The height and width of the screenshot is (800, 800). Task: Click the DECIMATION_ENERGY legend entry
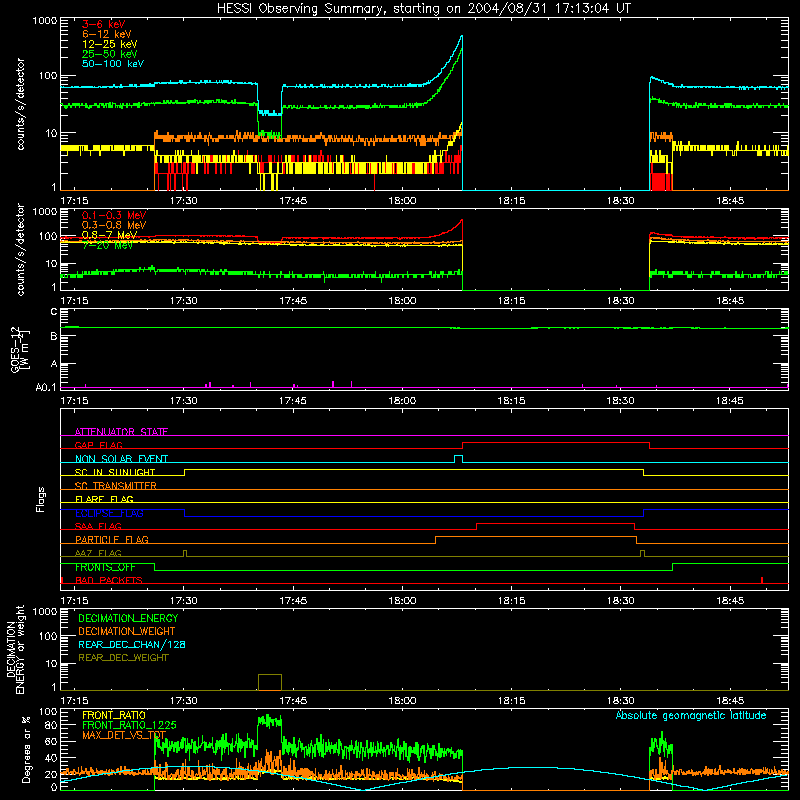(x=128, y=618)
